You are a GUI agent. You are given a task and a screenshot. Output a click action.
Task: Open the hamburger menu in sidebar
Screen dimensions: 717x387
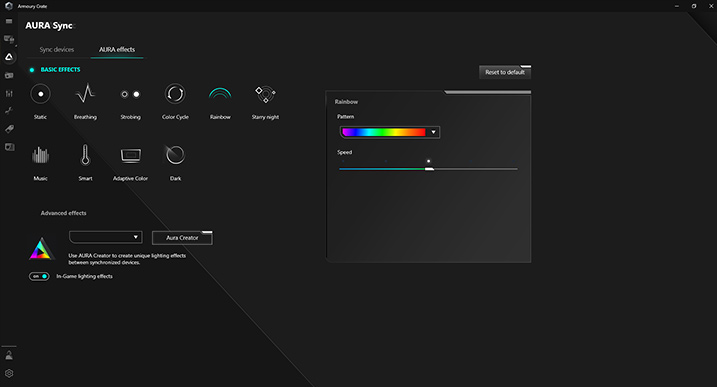9,21
